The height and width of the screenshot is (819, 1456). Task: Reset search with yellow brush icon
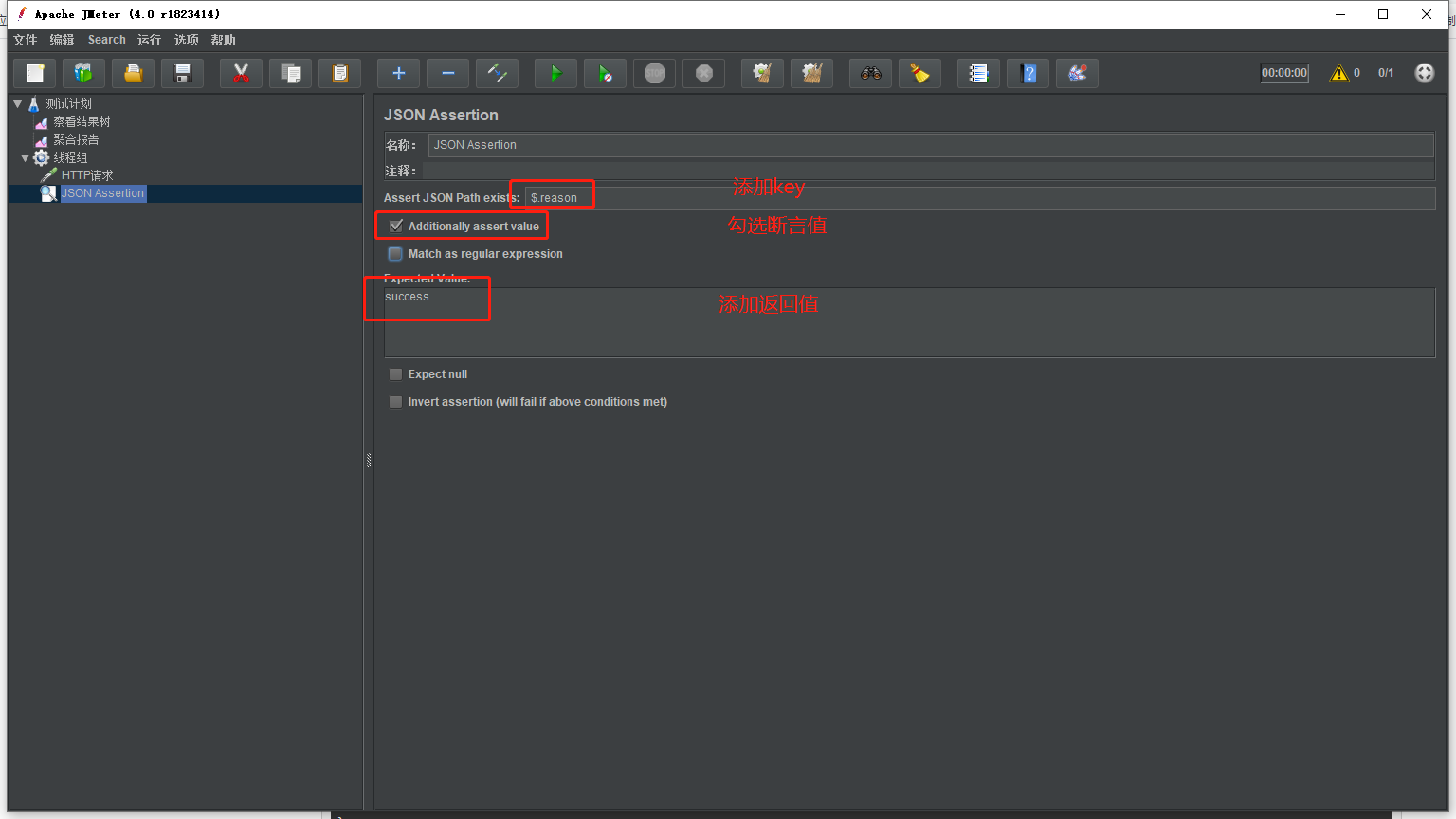[x=920, y=73]
